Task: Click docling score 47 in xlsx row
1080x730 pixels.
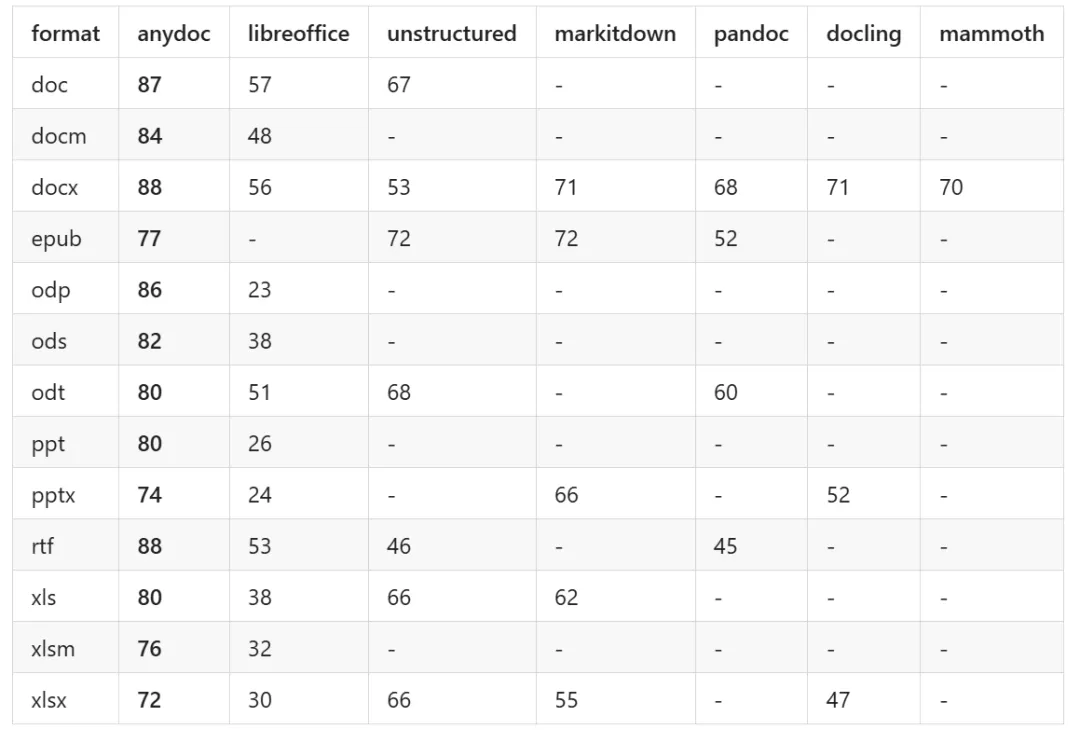Action: pos(838,700)
